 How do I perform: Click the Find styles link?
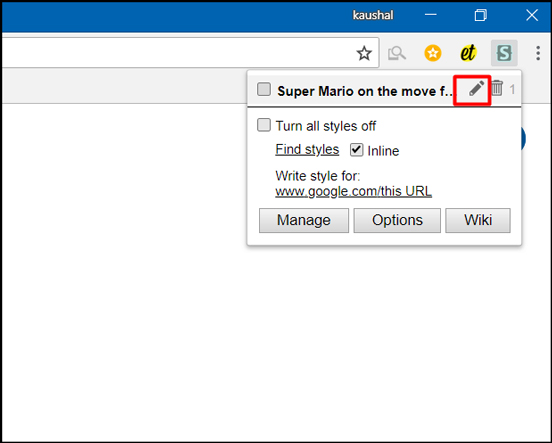tap(307, 149)
